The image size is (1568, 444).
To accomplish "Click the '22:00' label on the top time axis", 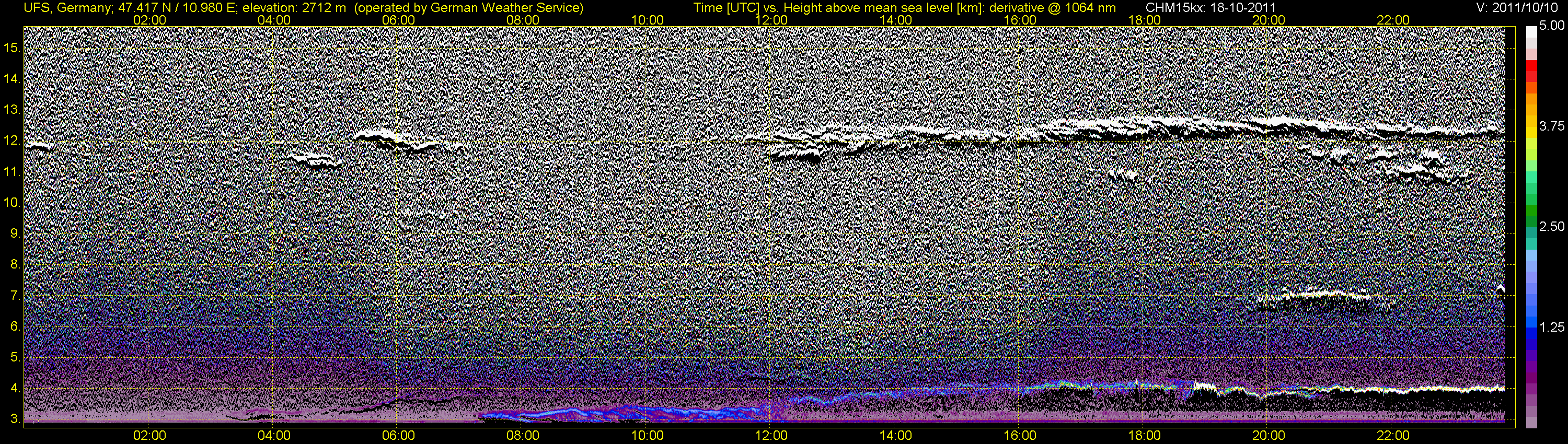I will [x=1393, y=20].
